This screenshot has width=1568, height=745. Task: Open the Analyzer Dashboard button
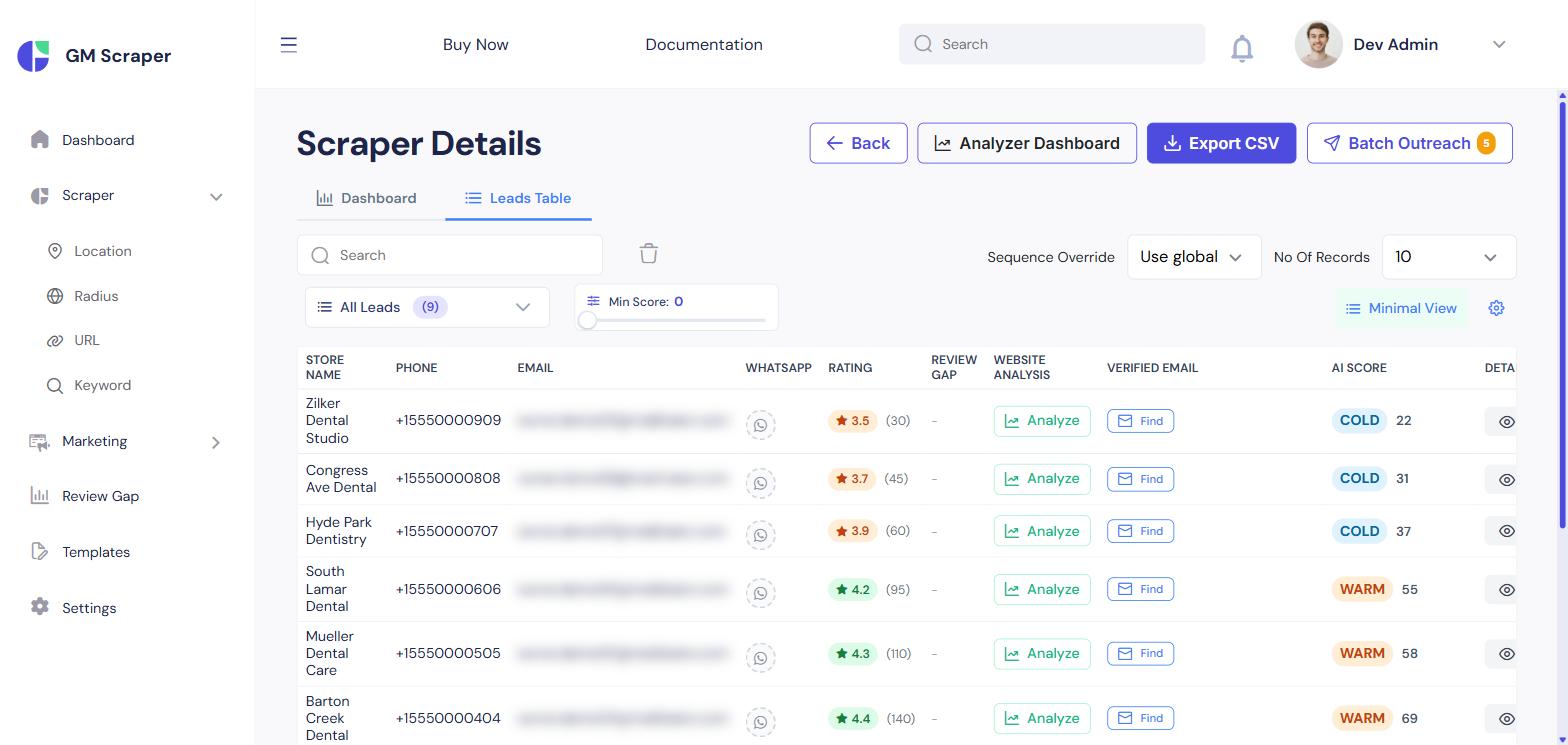[1027, 143]
